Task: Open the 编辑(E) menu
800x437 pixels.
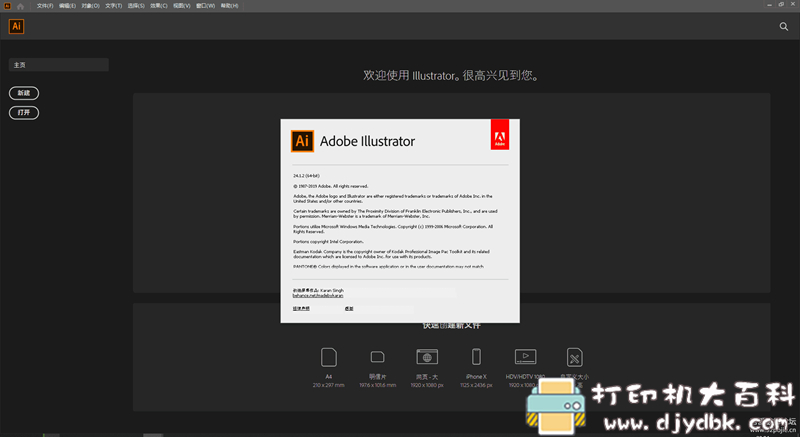Action: [67, 6]
